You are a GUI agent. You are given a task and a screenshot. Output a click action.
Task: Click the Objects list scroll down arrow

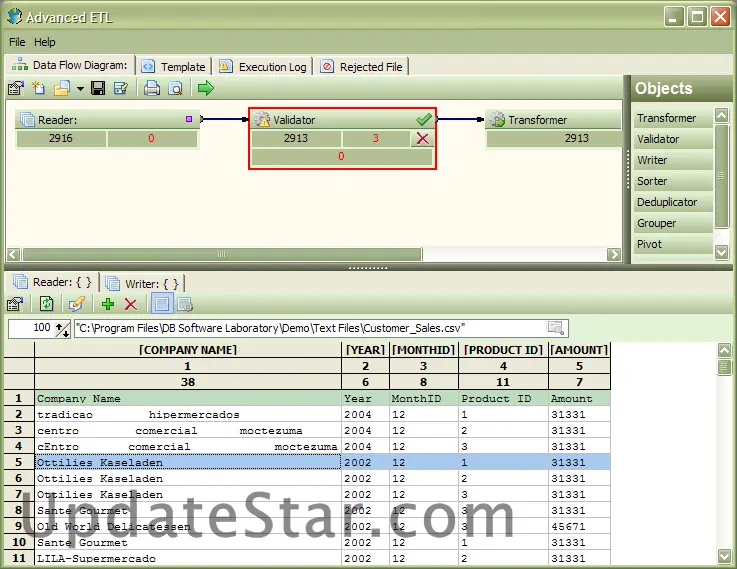(x=721, y=252)
